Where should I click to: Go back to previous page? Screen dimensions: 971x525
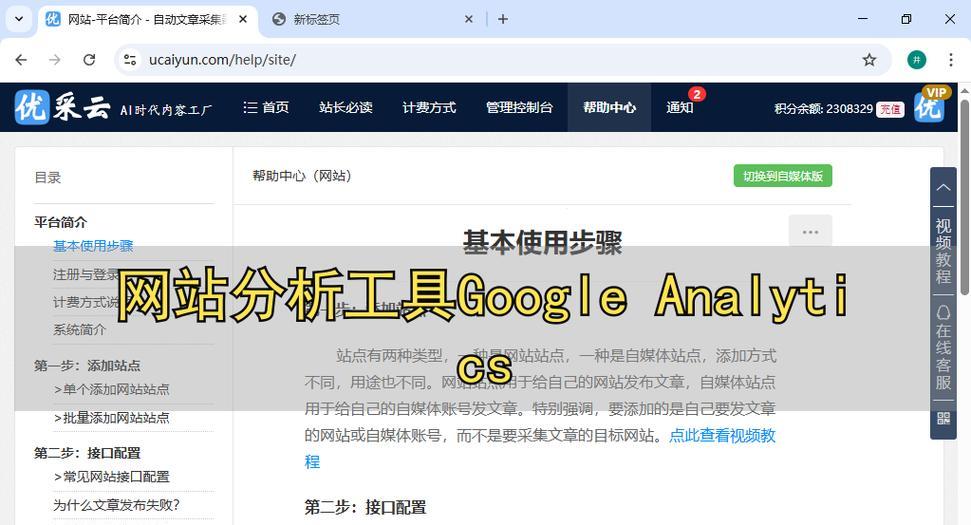[x=21, y=59]
